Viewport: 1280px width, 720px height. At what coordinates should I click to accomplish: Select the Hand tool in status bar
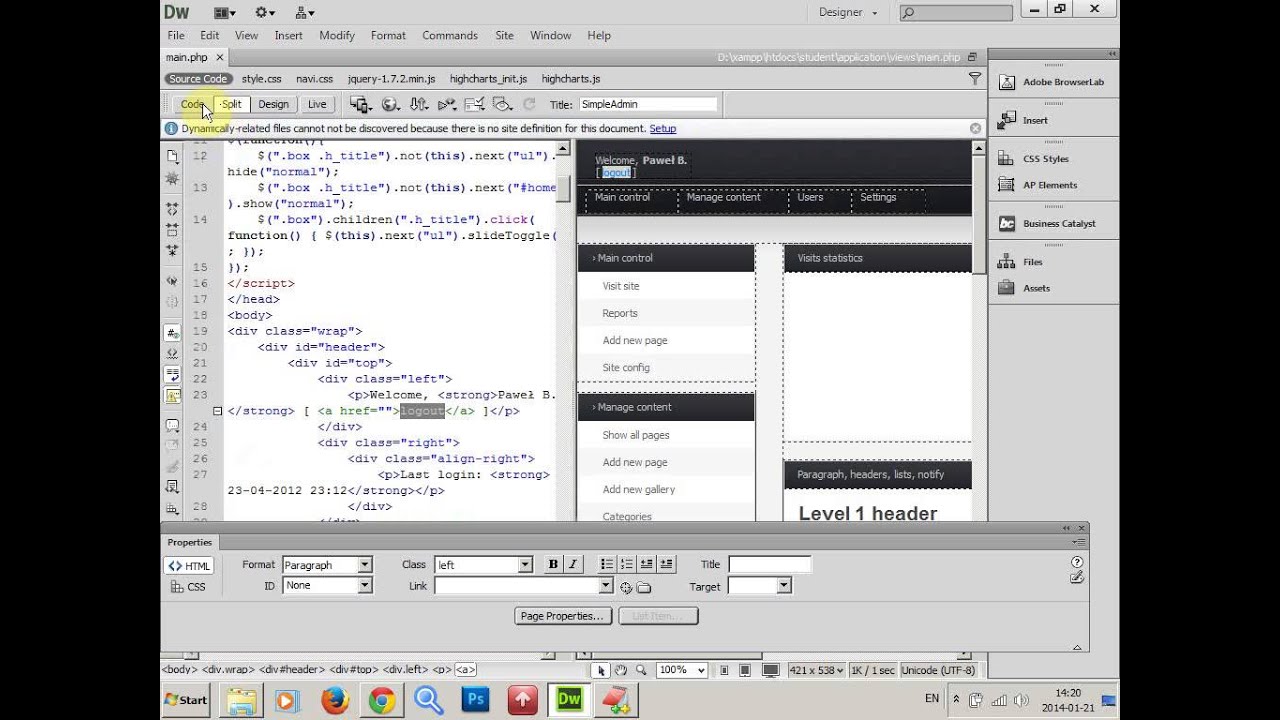pos(620,670)
